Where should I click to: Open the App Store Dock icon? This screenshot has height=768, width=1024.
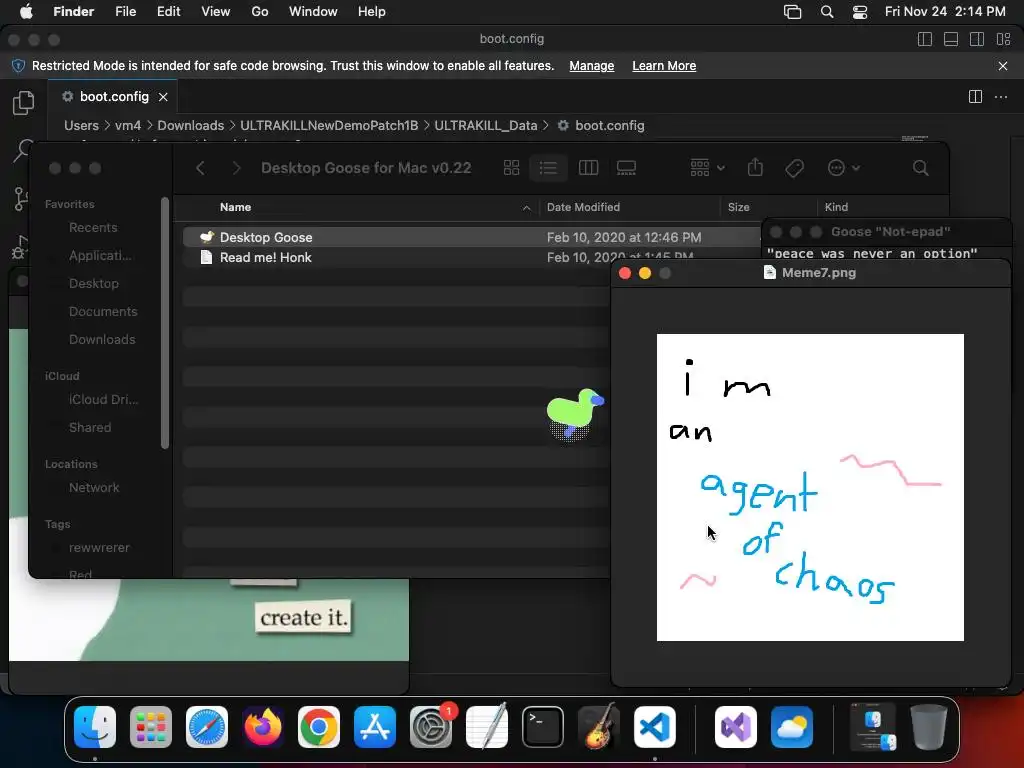coord(375,727)
